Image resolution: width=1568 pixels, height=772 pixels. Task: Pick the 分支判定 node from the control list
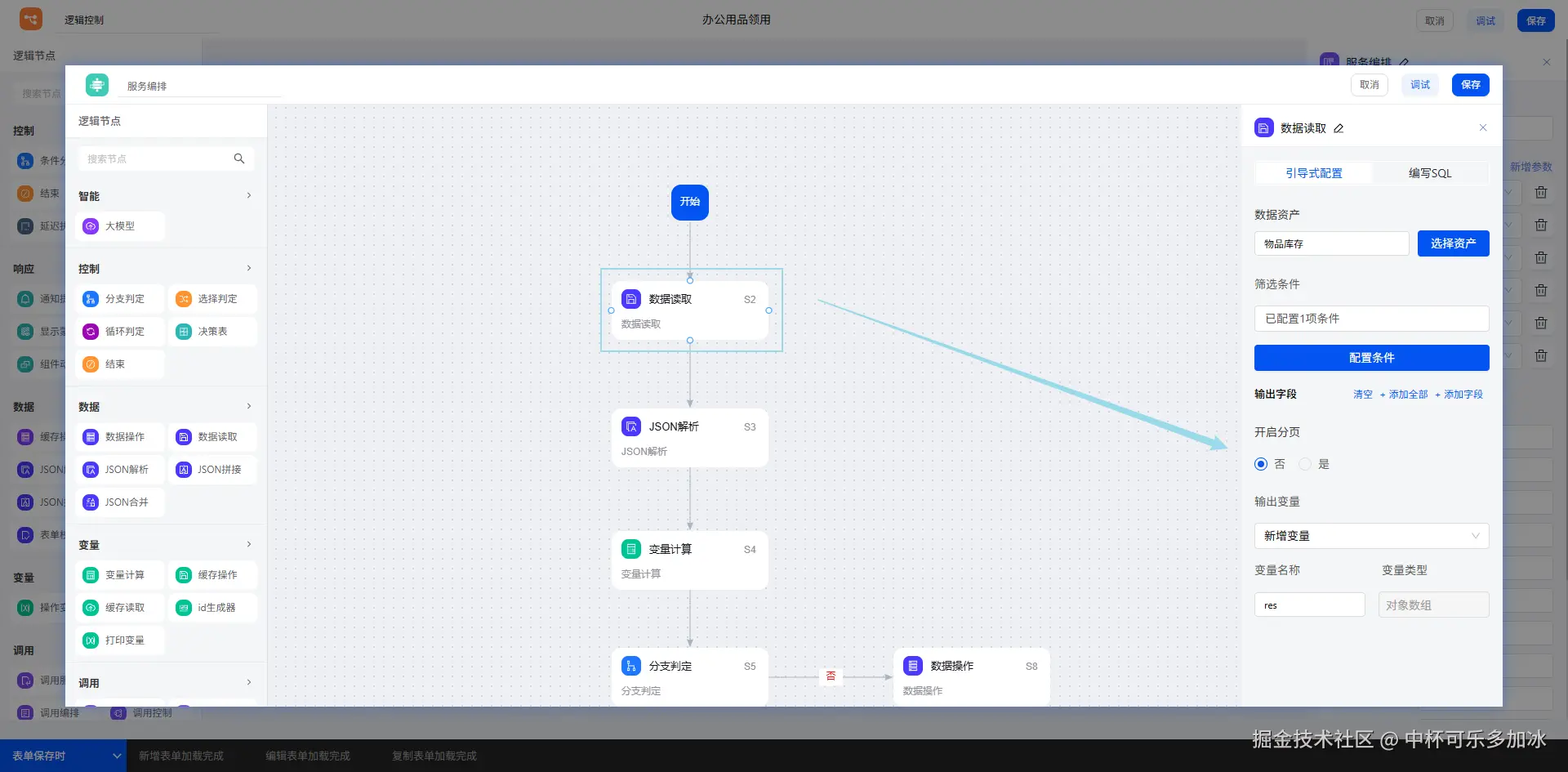[120, 299]
